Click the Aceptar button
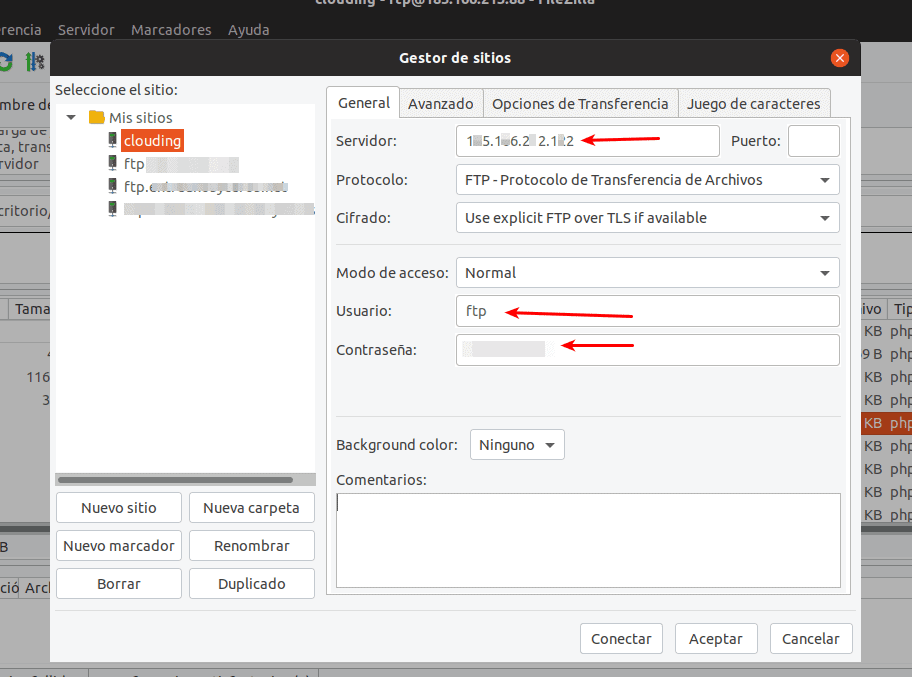912x677 pixels. 716,639
